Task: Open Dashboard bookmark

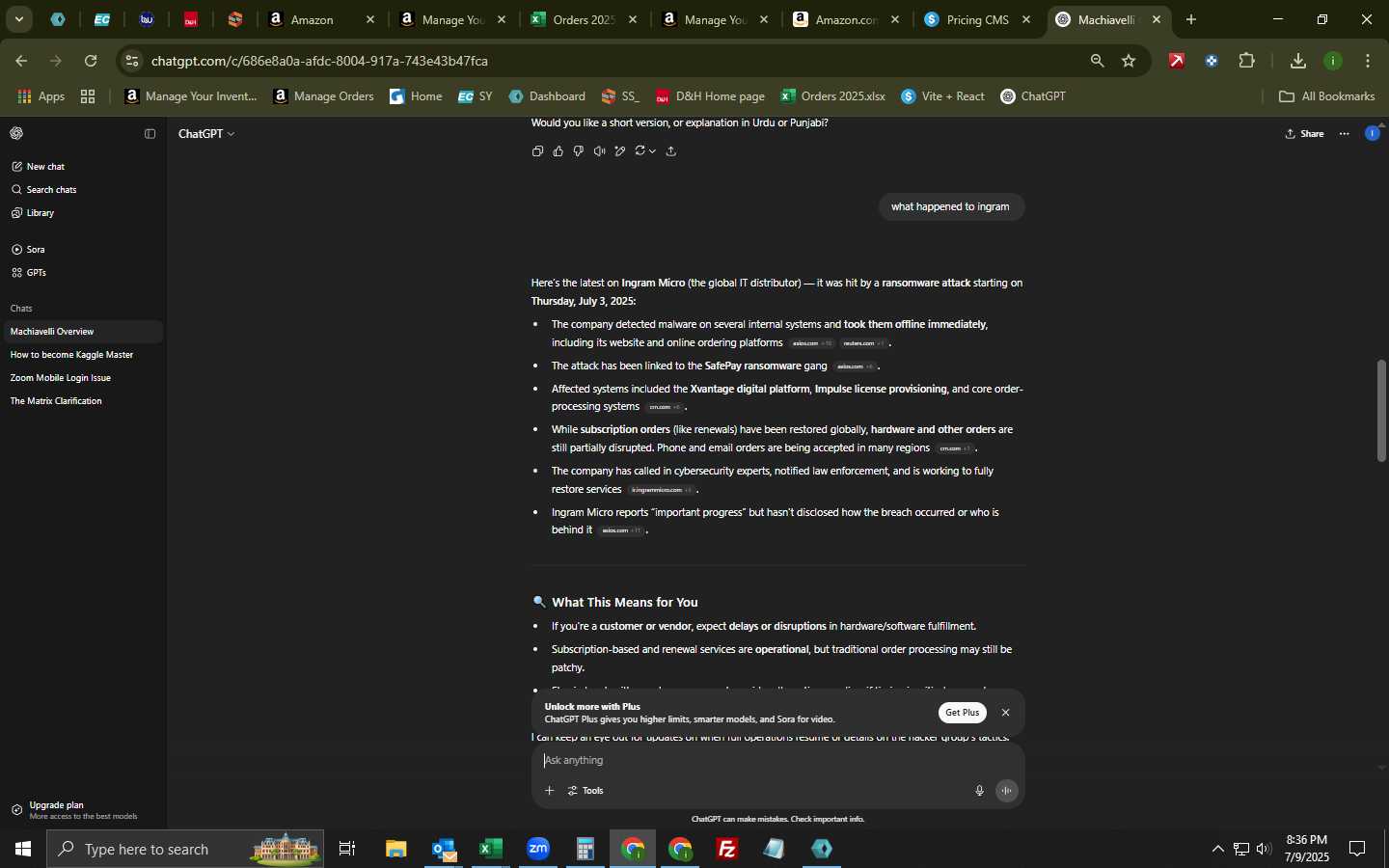Action: click(548, 96)
